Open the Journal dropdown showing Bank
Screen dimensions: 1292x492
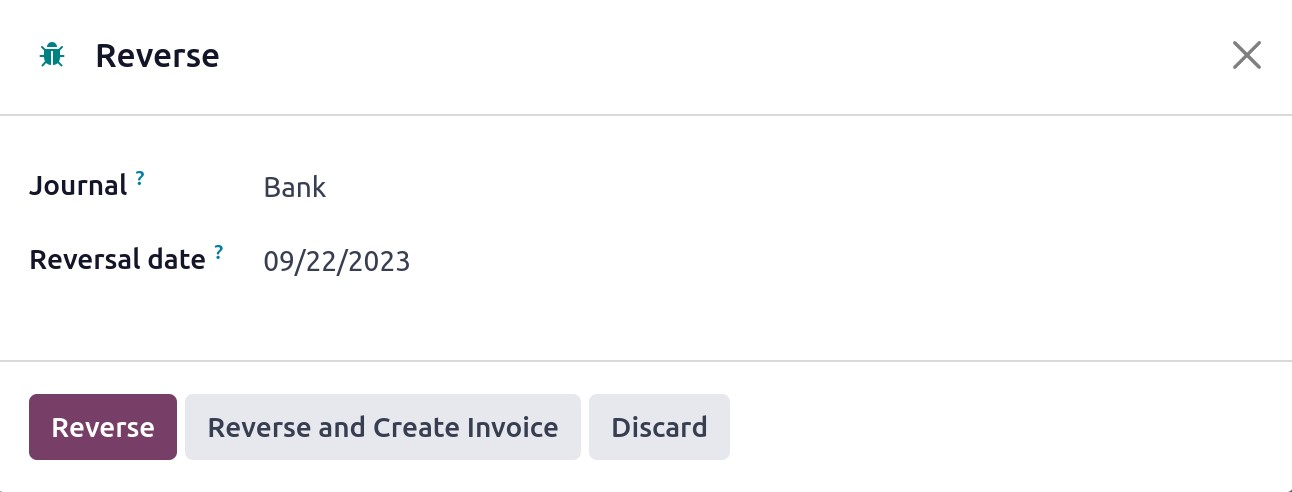coord(295,187)
